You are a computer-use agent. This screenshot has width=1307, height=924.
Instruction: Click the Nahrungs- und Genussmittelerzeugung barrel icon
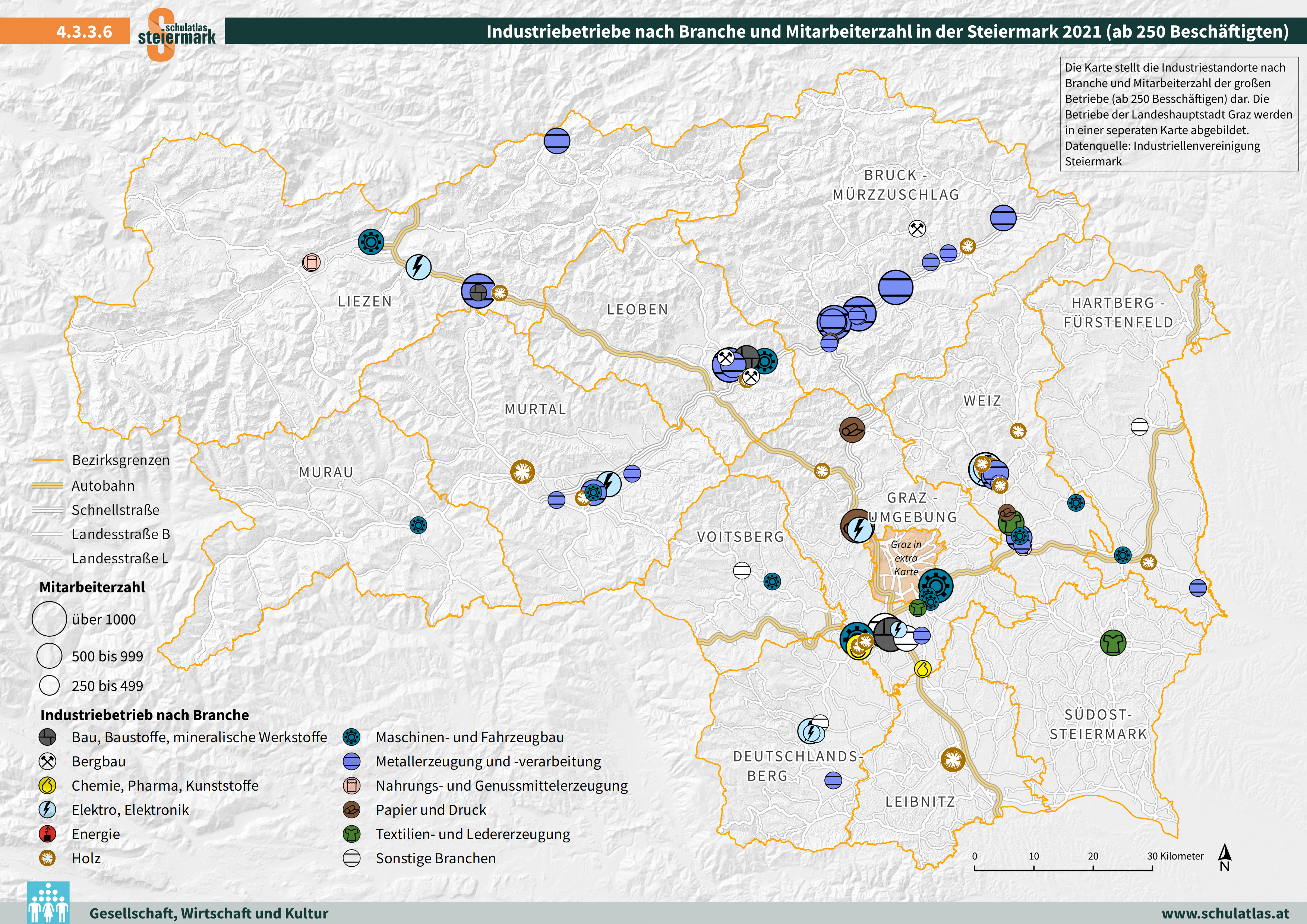(x=352, y=786)
